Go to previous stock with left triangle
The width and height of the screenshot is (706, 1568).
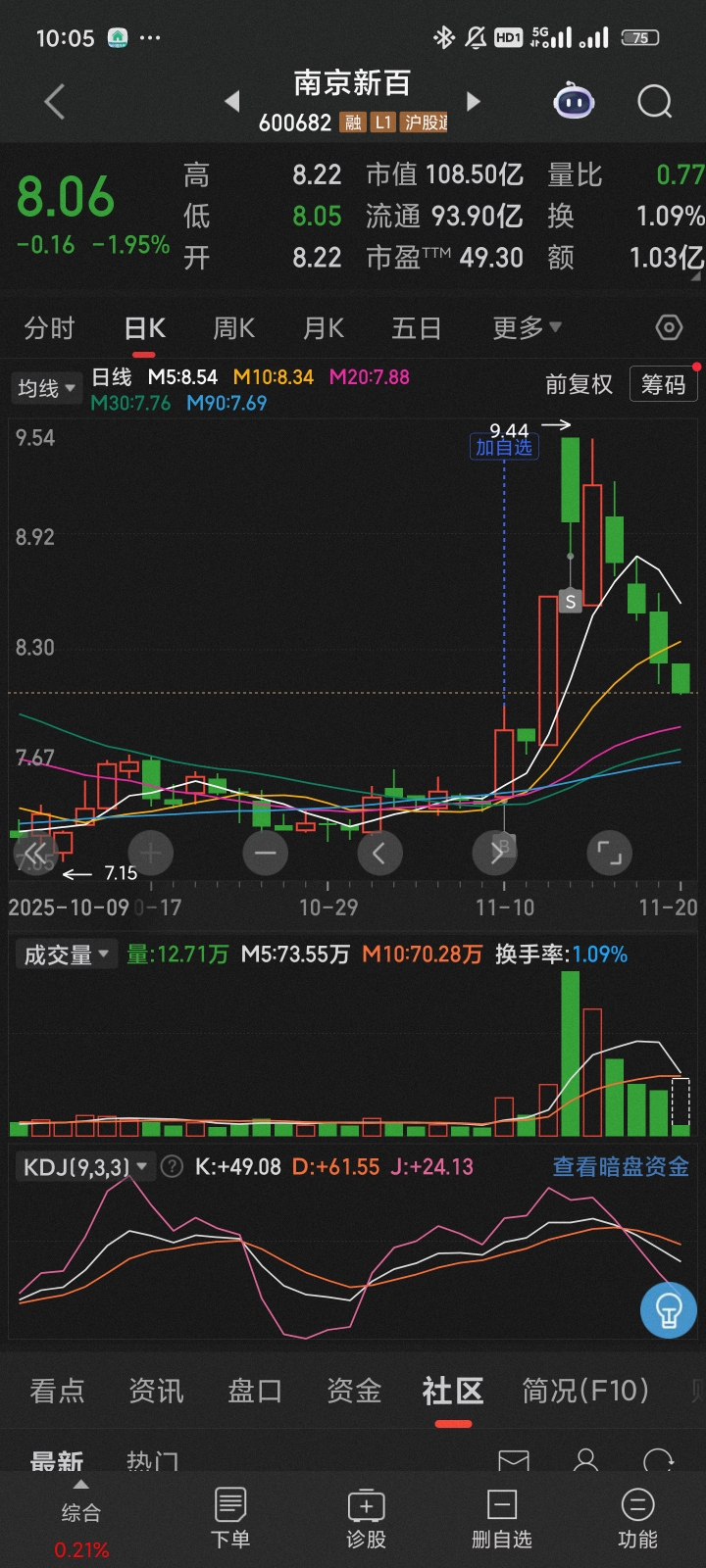pos(232,101)
